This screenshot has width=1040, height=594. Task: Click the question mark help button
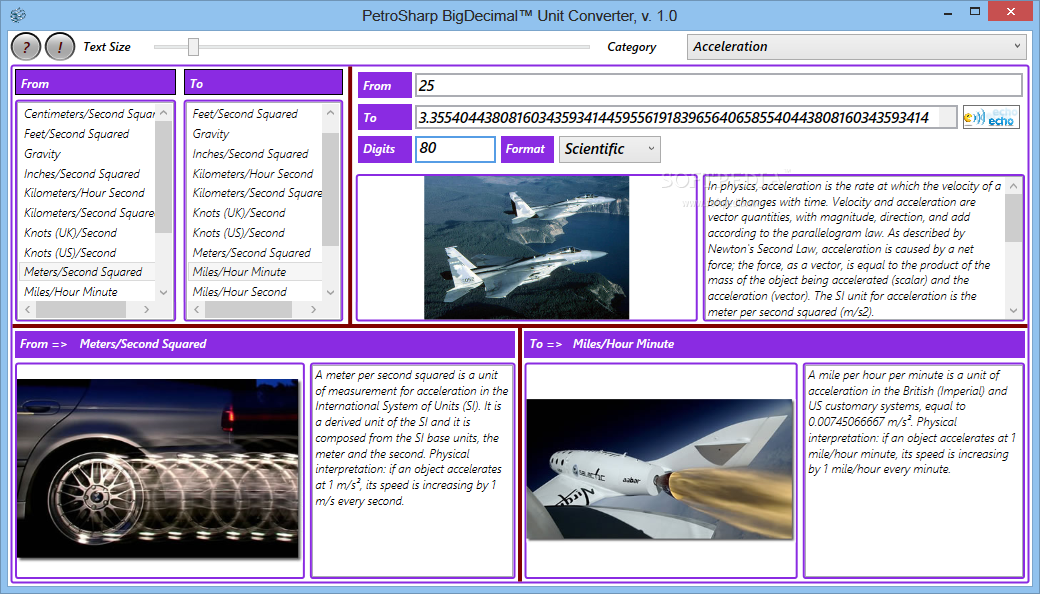click(27, 47)
